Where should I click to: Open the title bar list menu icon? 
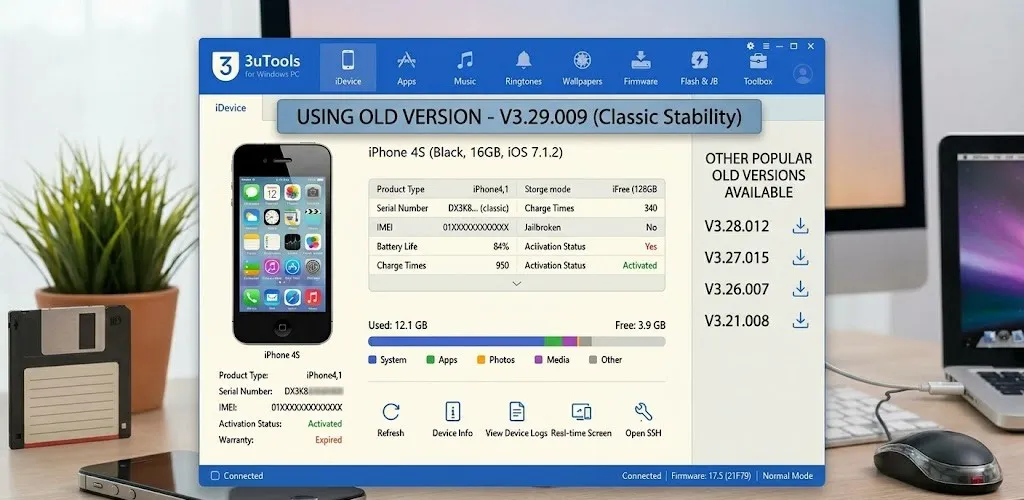click(x=765, y=46)
